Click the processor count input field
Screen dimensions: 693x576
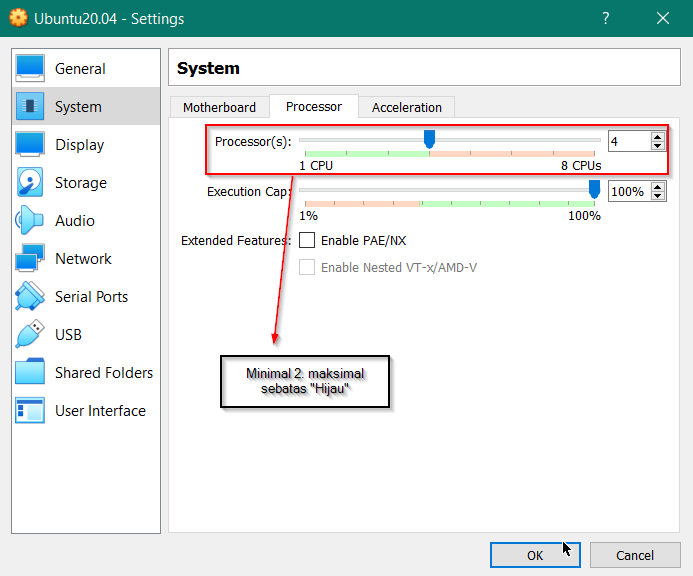pos(628,142)
